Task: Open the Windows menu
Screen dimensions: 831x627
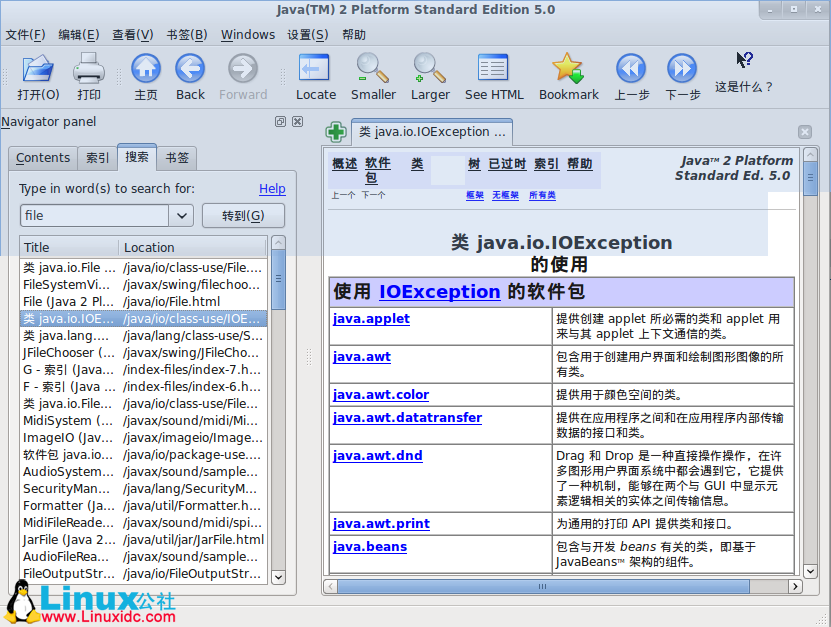Action: 248,35
